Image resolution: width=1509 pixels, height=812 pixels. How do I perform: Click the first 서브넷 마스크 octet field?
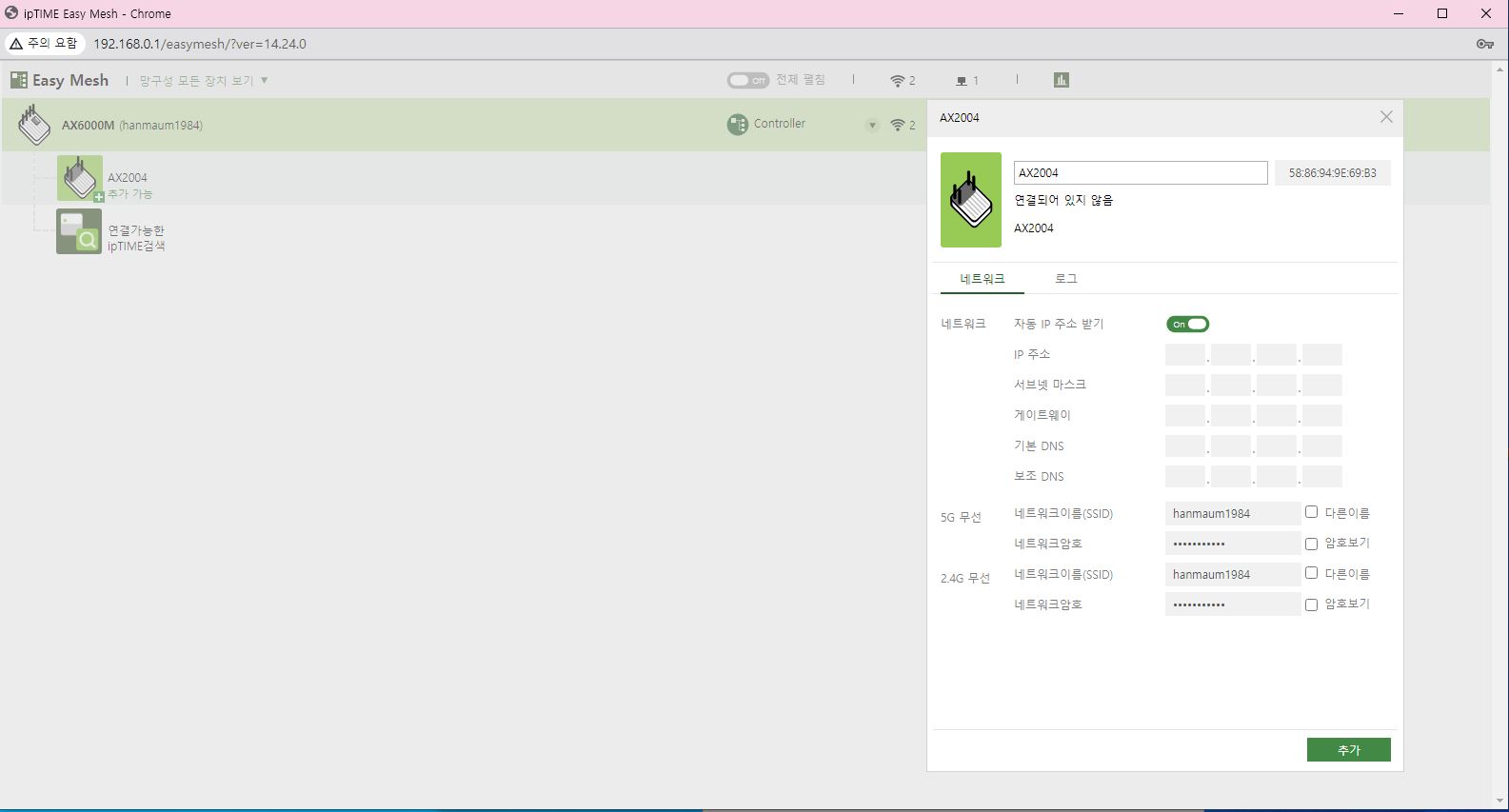tap(1185, 386)
